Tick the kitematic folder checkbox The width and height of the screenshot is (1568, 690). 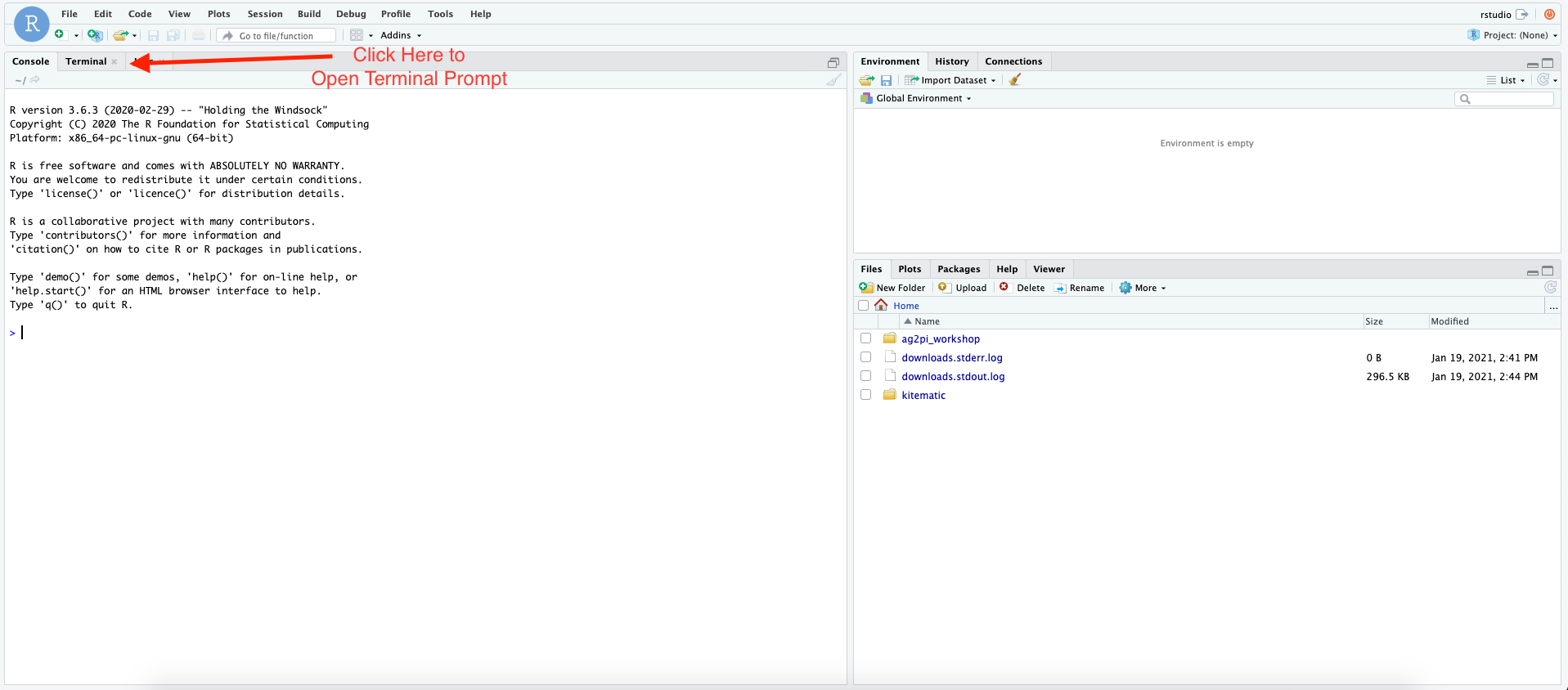pyautogui.click(x=865, y=395)
